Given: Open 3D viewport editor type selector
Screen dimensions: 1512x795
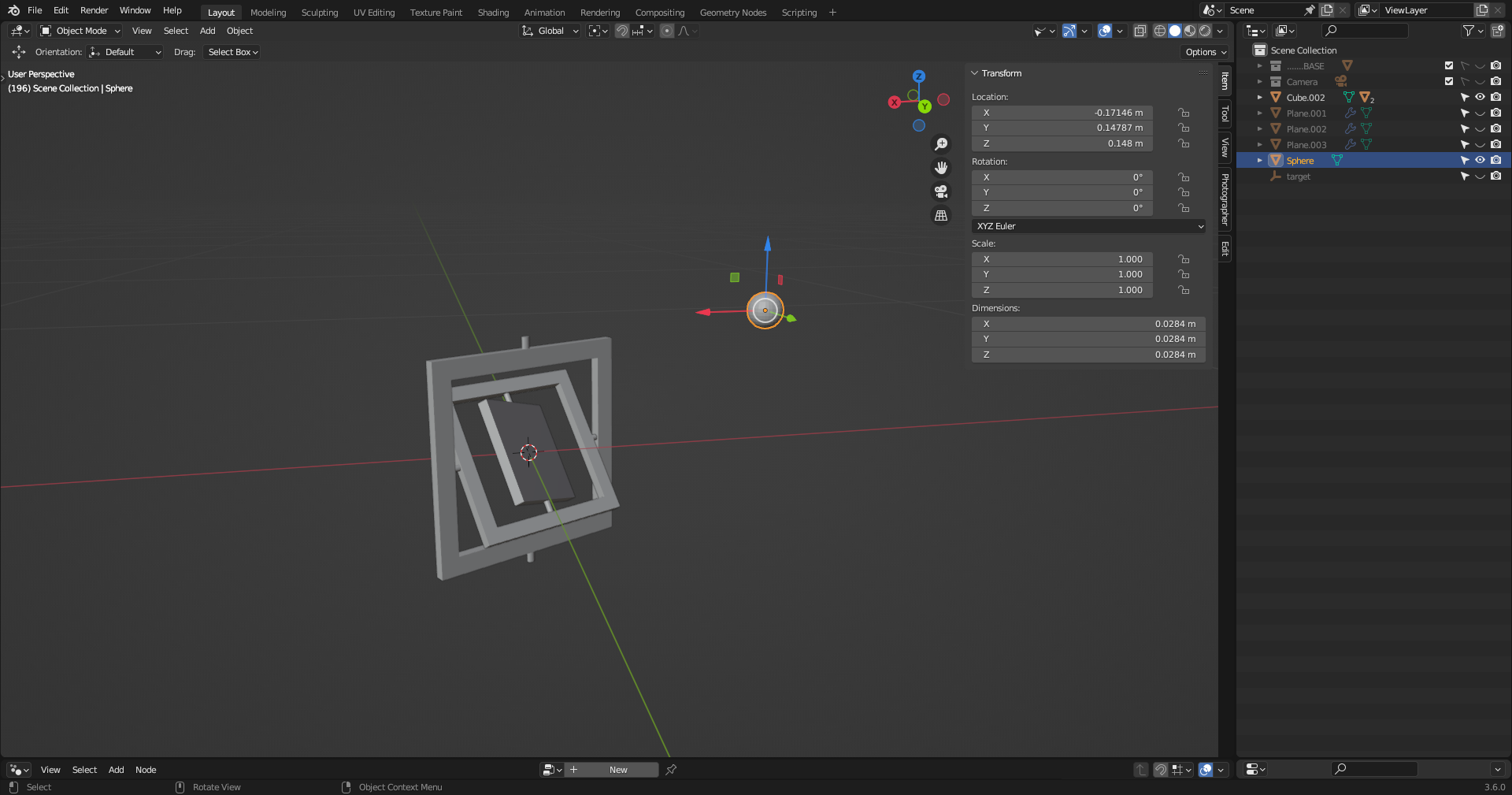Looking at the screenshot, I should pyautogui.click(x=20, y=31).
